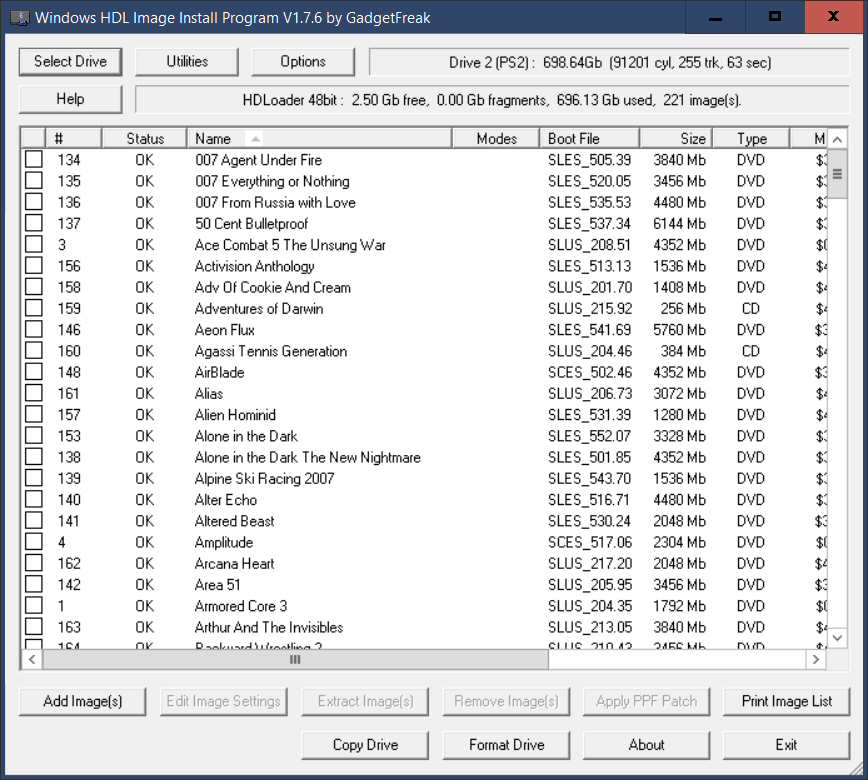Sort by the Size column header
This screenshot has height=780, width=868.
[x=676, y=138]
